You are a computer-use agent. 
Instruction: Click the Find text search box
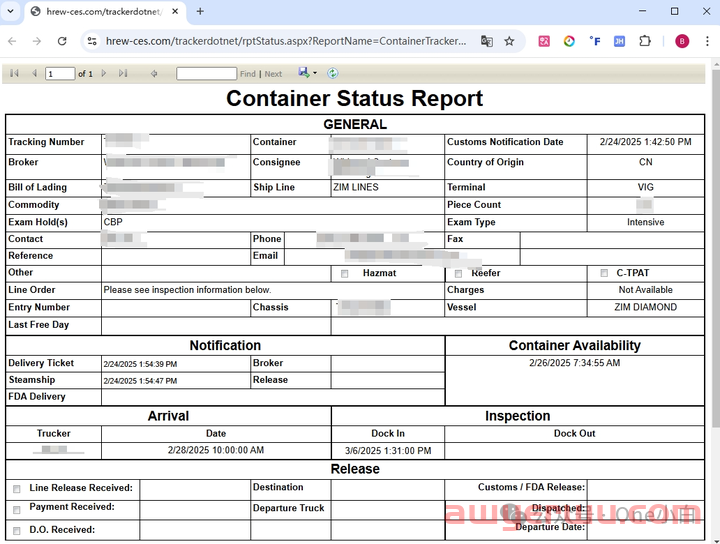click(x=206, y=73)
